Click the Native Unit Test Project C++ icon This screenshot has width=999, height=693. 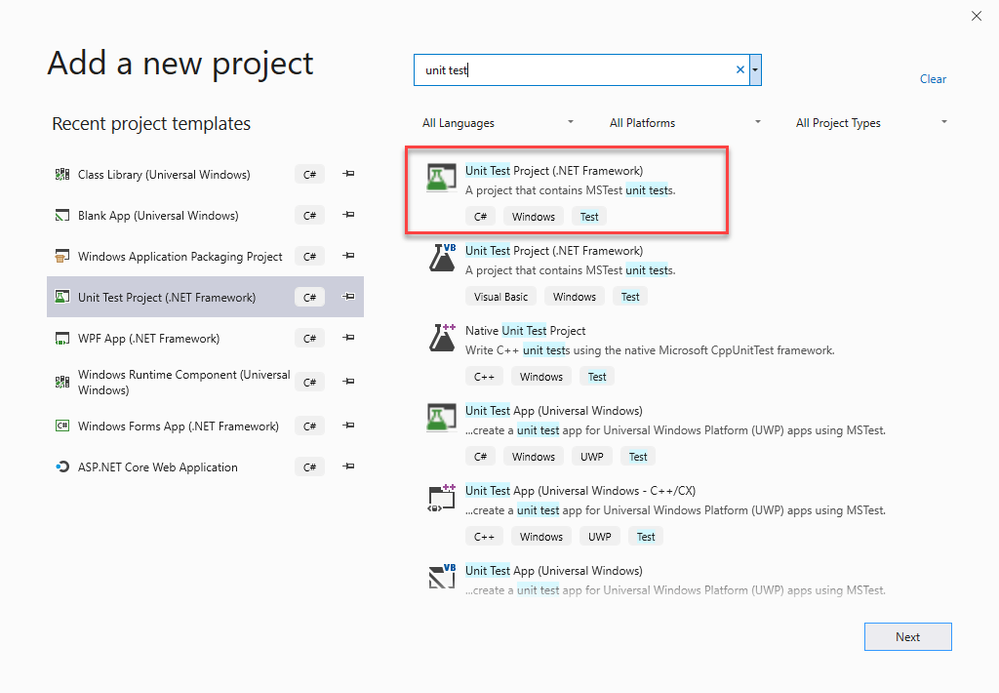click(442, 338)
